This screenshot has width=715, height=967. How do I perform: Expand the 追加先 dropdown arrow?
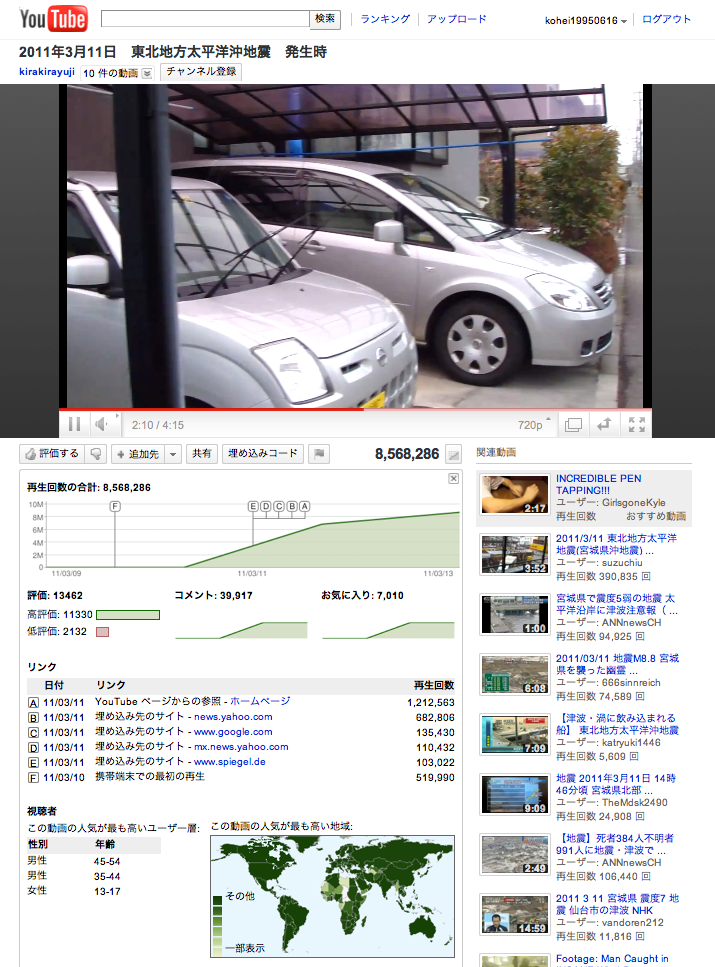(173, 454)
